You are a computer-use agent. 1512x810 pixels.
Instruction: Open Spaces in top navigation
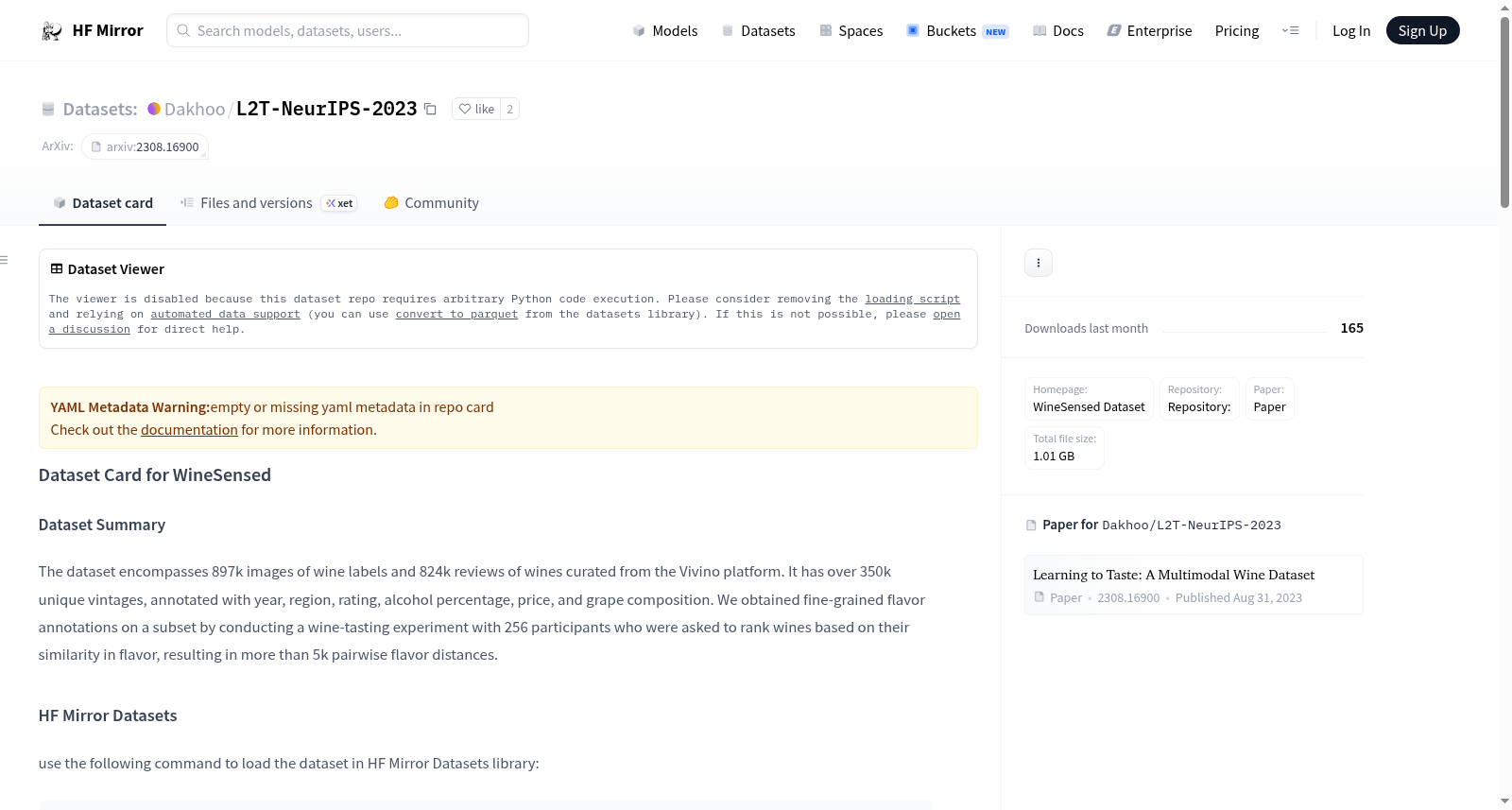851,31
